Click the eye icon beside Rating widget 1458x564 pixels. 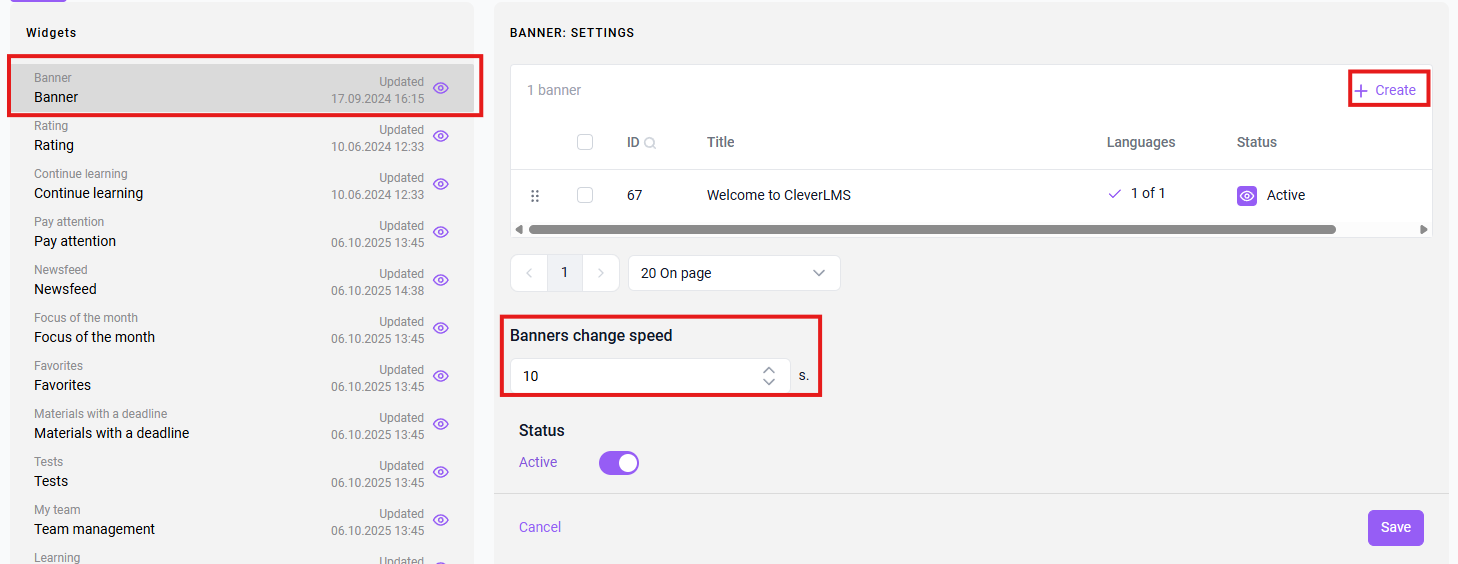441,136
